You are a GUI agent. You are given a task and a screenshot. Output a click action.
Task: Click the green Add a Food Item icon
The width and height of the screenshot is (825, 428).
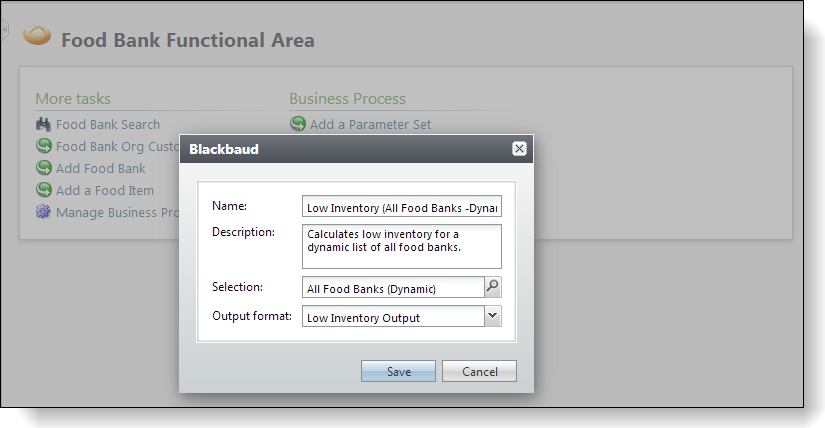click(43, 190)
